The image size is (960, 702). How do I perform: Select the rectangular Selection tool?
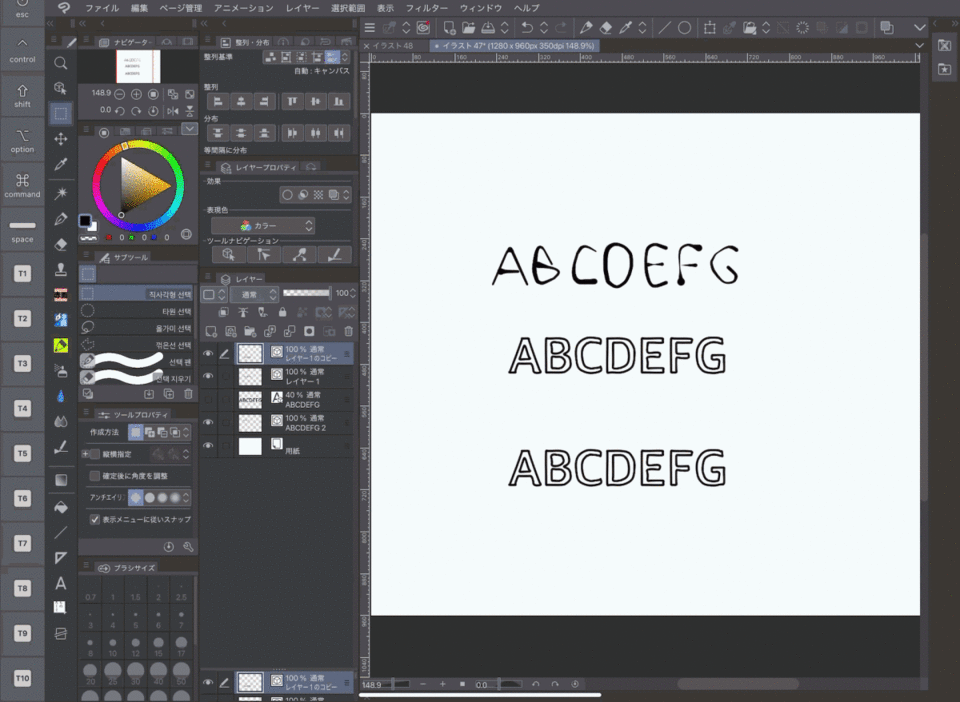61,113
